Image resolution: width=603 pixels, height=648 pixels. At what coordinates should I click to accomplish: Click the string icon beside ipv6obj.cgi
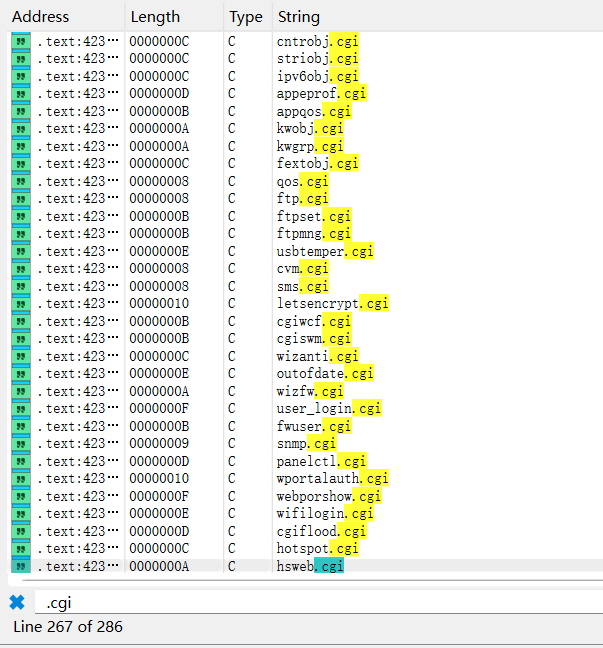tap(21, 76)
